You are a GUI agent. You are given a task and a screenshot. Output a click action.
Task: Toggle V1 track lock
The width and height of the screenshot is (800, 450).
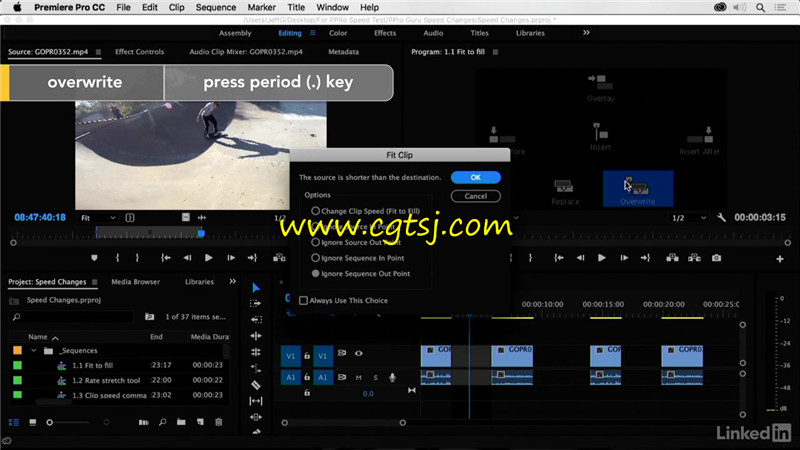click(x=307, y=356)
